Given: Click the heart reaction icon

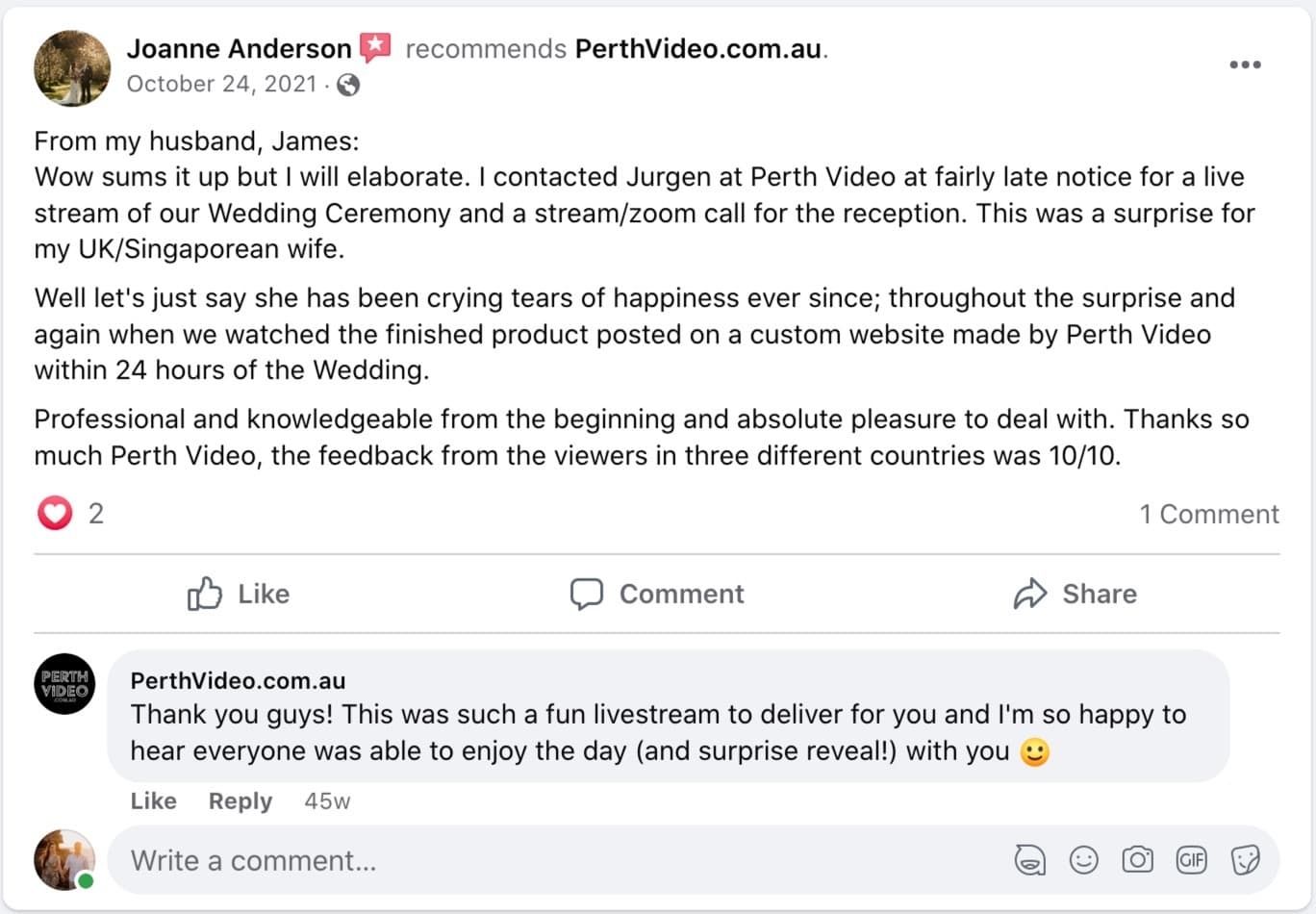Looking at the screenshot, I should pyautogui.click(x=55, y=513).
